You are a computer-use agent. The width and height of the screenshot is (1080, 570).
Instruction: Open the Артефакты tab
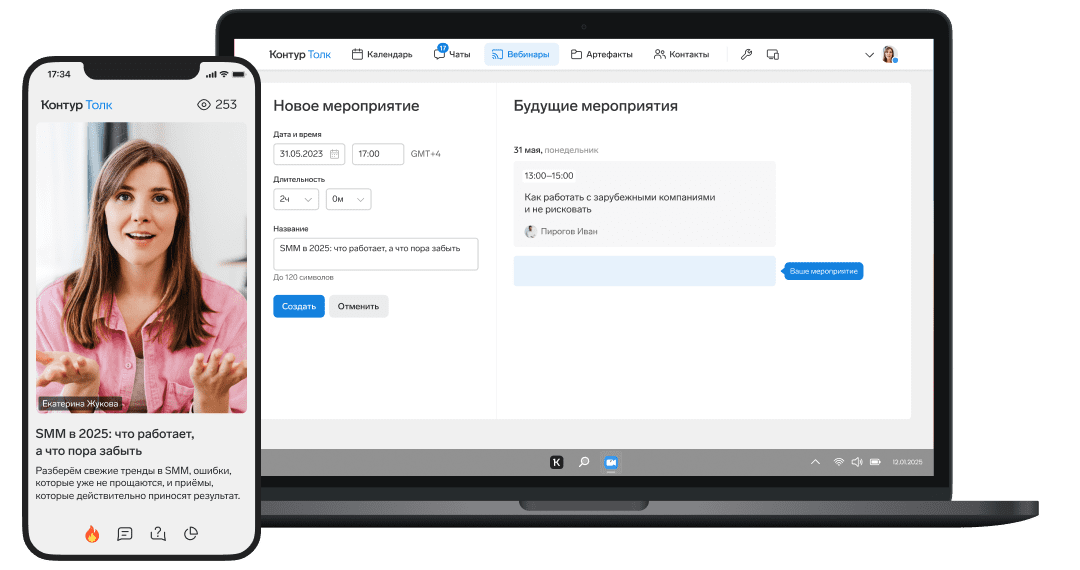click(x=601, y=55)
